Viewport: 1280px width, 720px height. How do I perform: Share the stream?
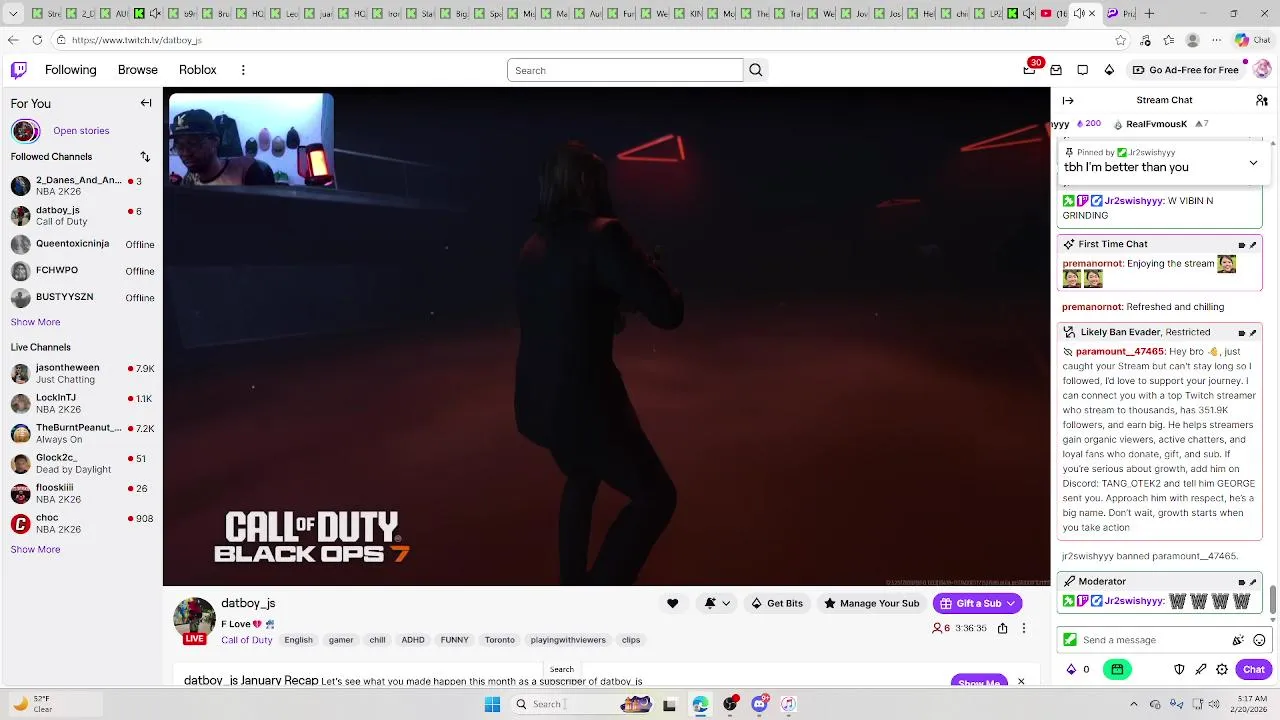click(x=1002, y=628)
